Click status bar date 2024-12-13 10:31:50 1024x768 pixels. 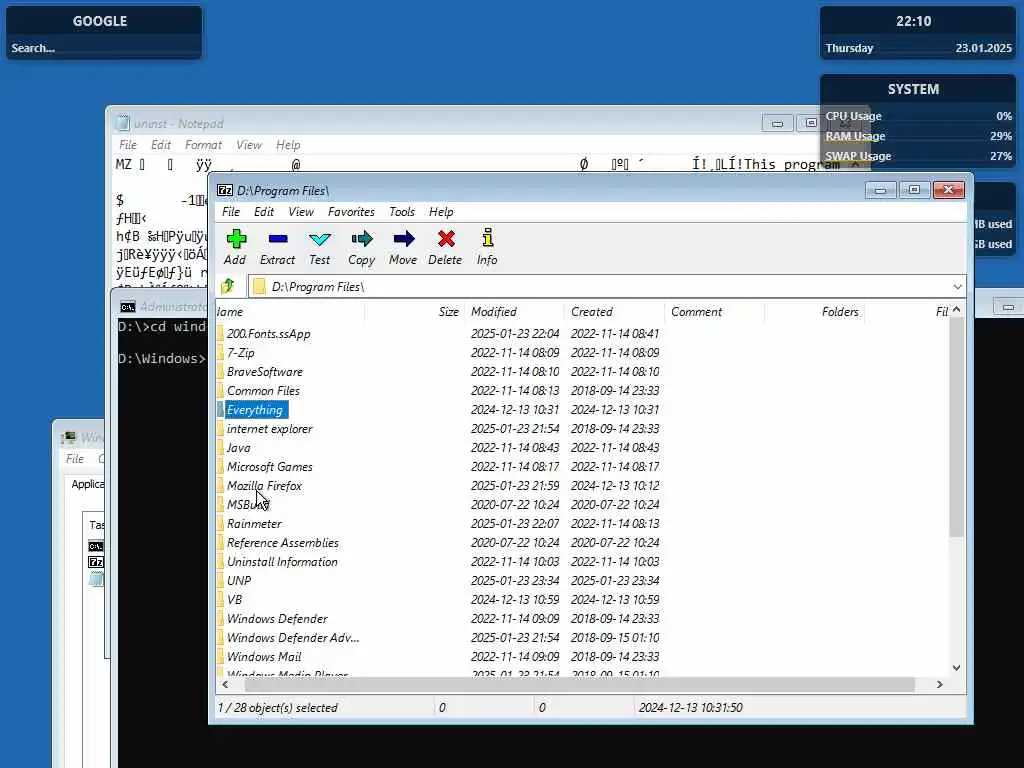click(x=690, y=707)
